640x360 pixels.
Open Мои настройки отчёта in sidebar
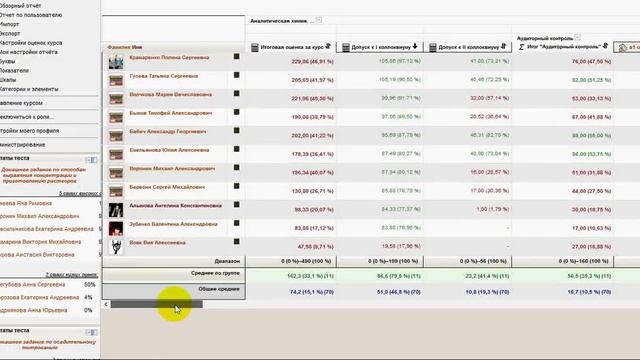point(29,52)
